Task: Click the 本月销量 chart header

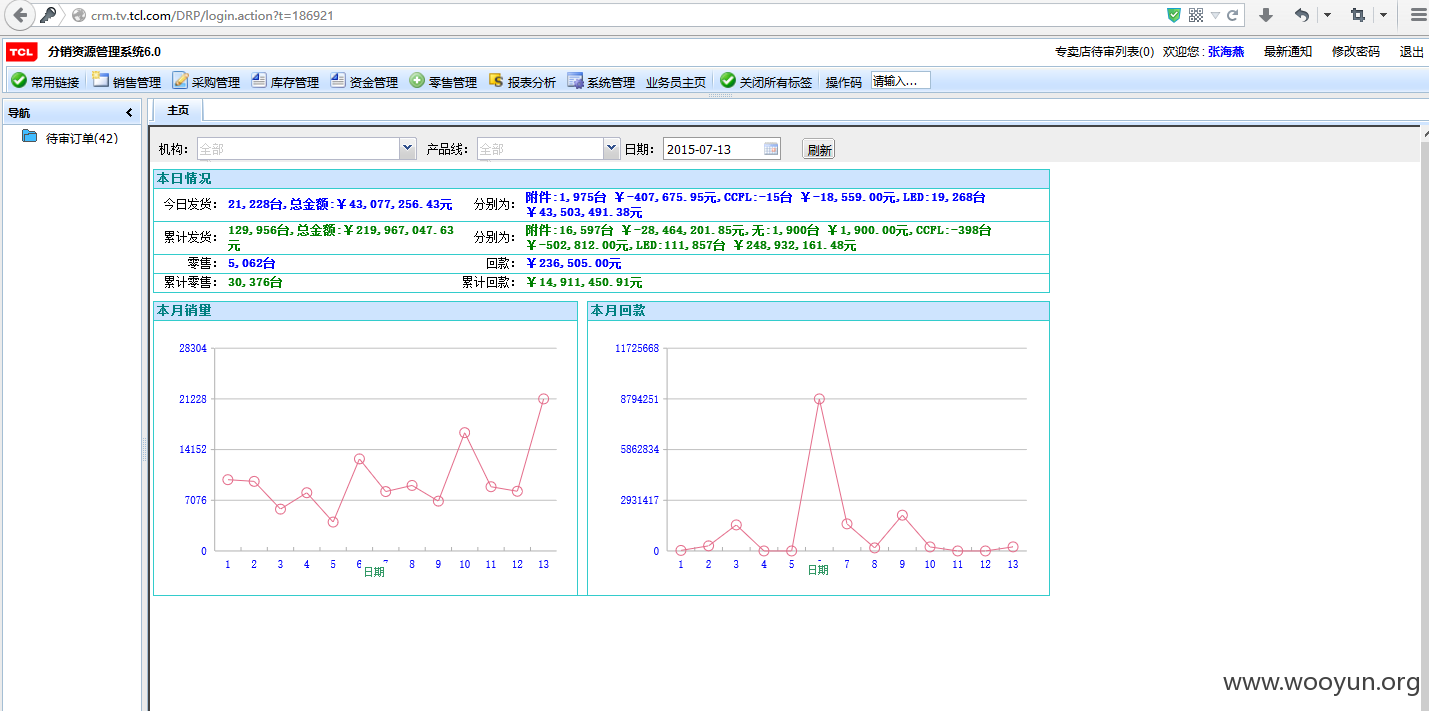Action: (x=365, y=311)
